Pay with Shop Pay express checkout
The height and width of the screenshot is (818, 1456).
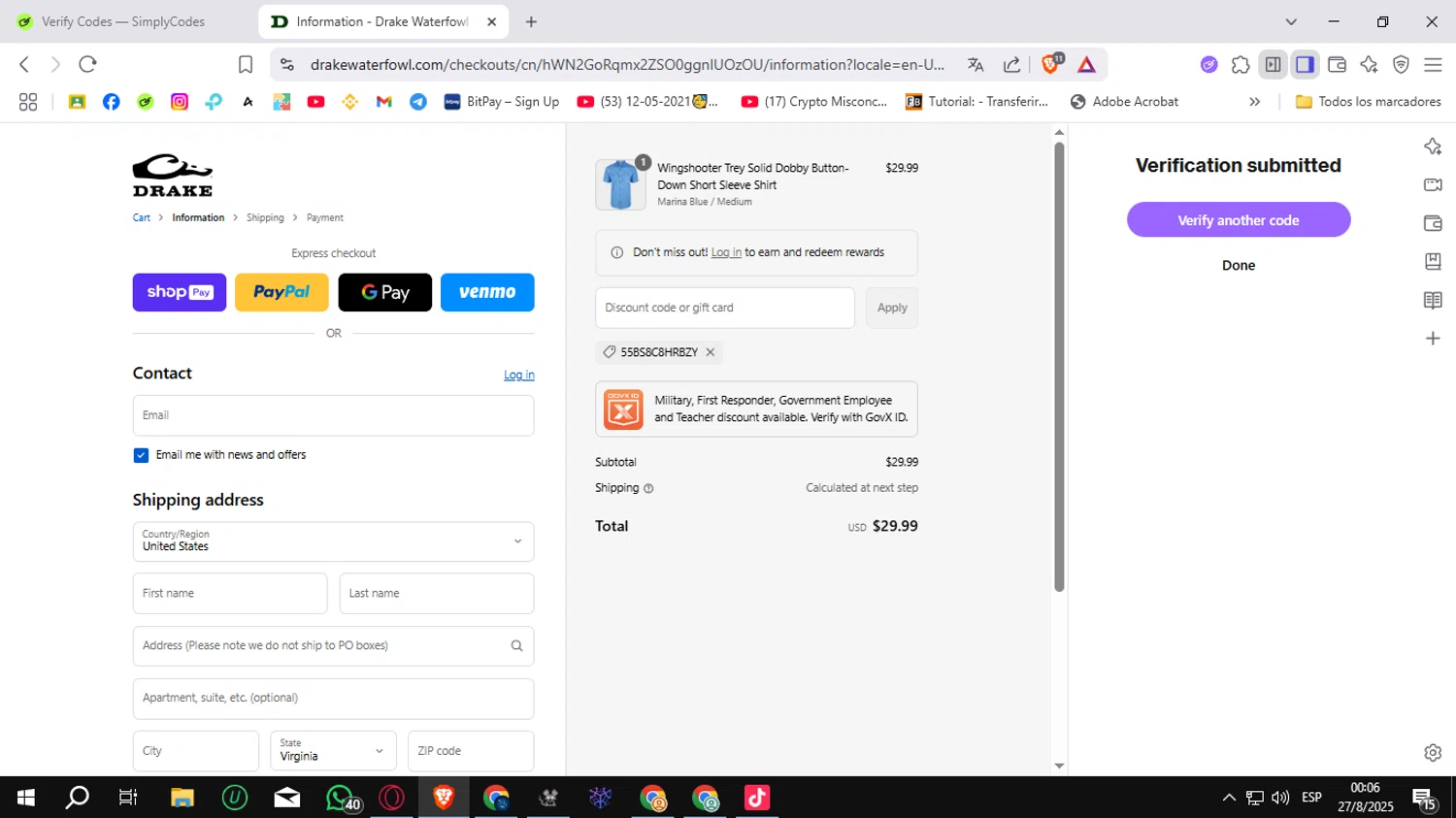(x=180, y=292)
